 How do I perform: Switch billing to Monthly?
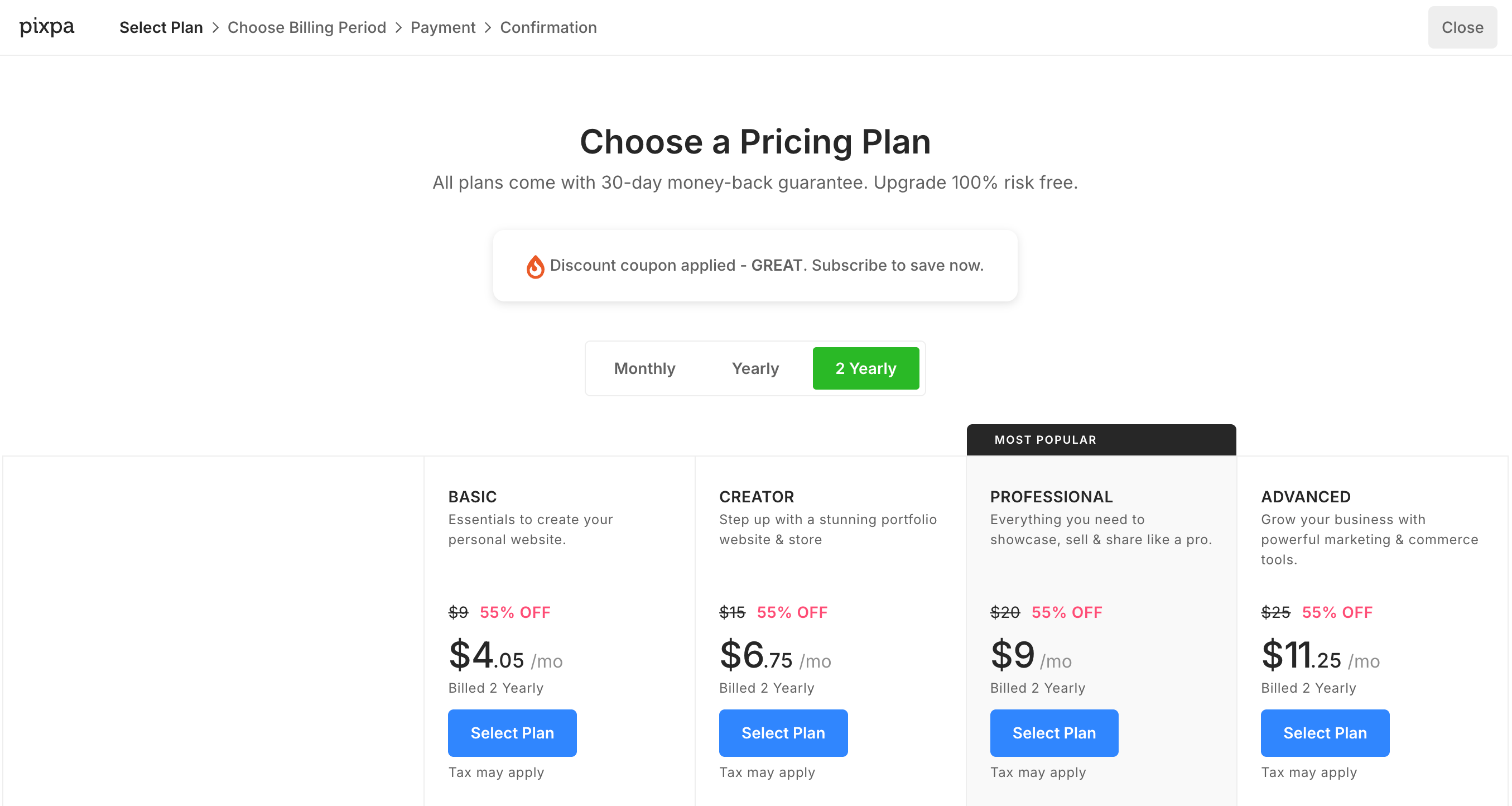coord(644,368)
